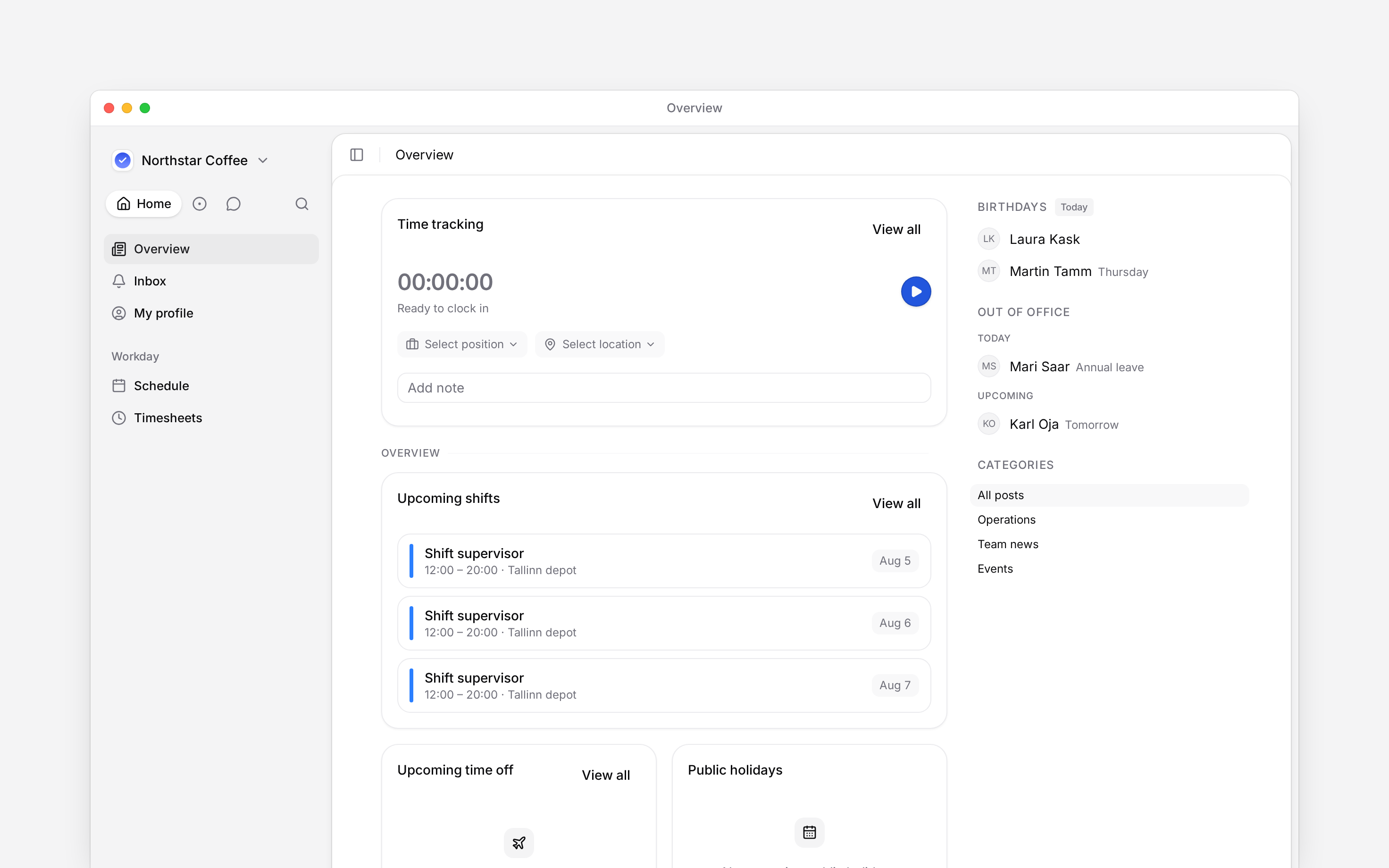Click the Northstar Coffee logo badge
Screen dimensions: 1389x868
pyautogui.click(x=122, y=160)
